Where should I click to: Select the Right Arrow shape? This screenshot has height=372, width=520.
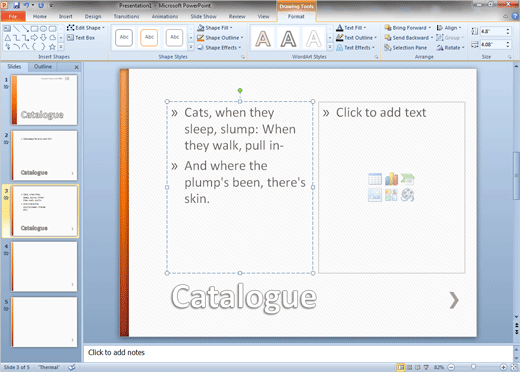34,38
